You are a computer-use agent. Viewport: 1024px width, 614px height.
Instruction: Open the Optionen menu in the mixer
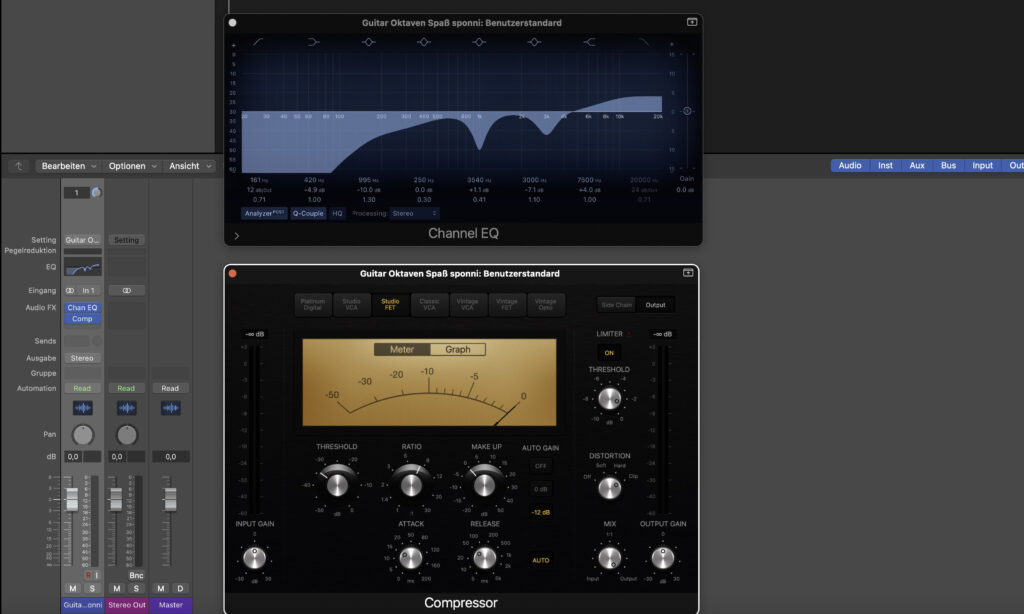[133, 166]
